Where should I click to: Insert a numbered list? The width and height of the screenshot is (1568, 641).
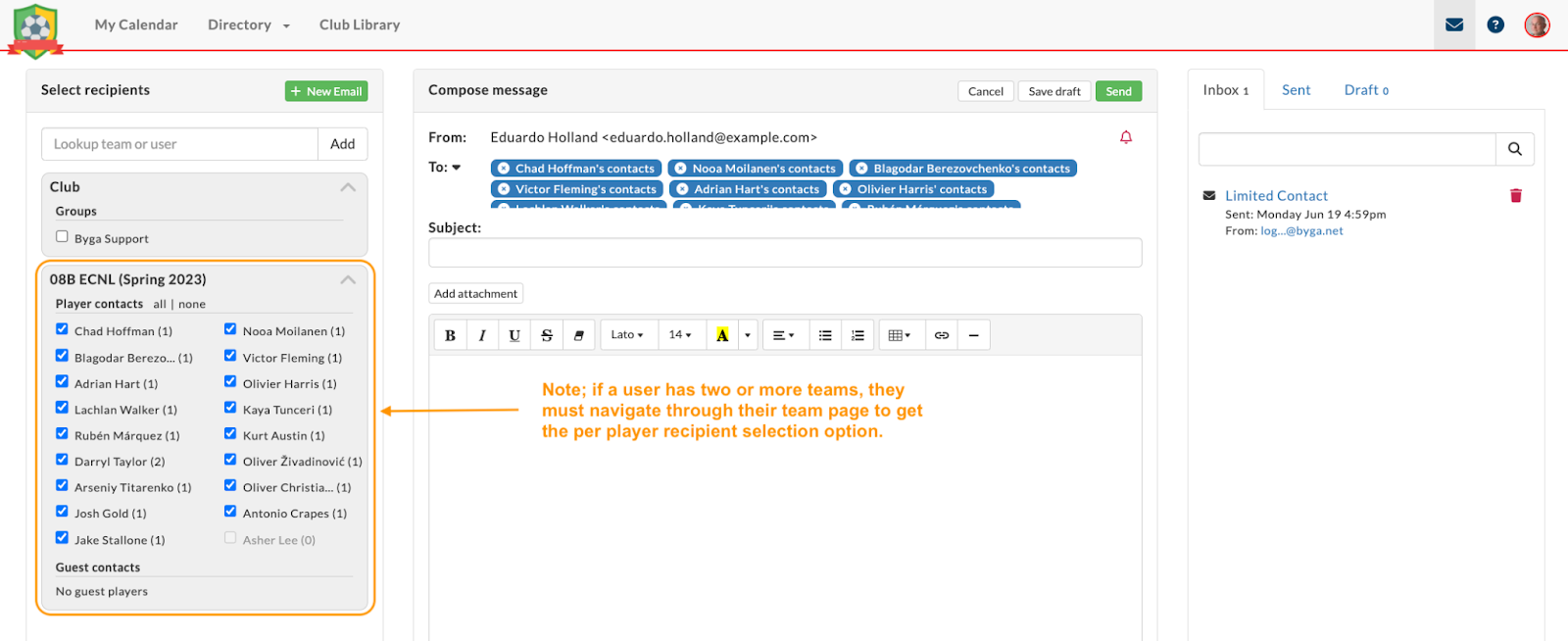coord(857,335)
